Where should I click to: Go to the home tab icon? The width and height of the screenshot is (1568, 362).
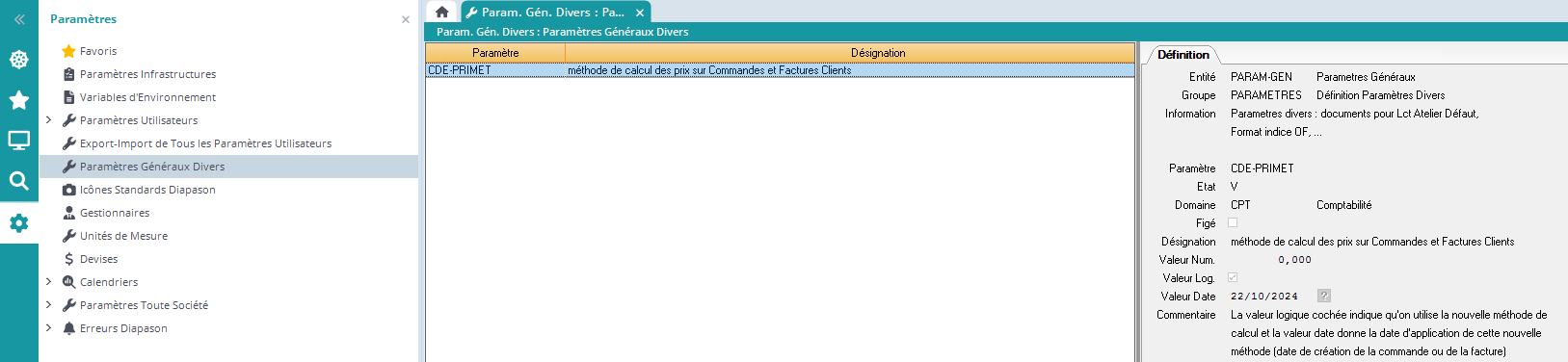coord(441,13)
